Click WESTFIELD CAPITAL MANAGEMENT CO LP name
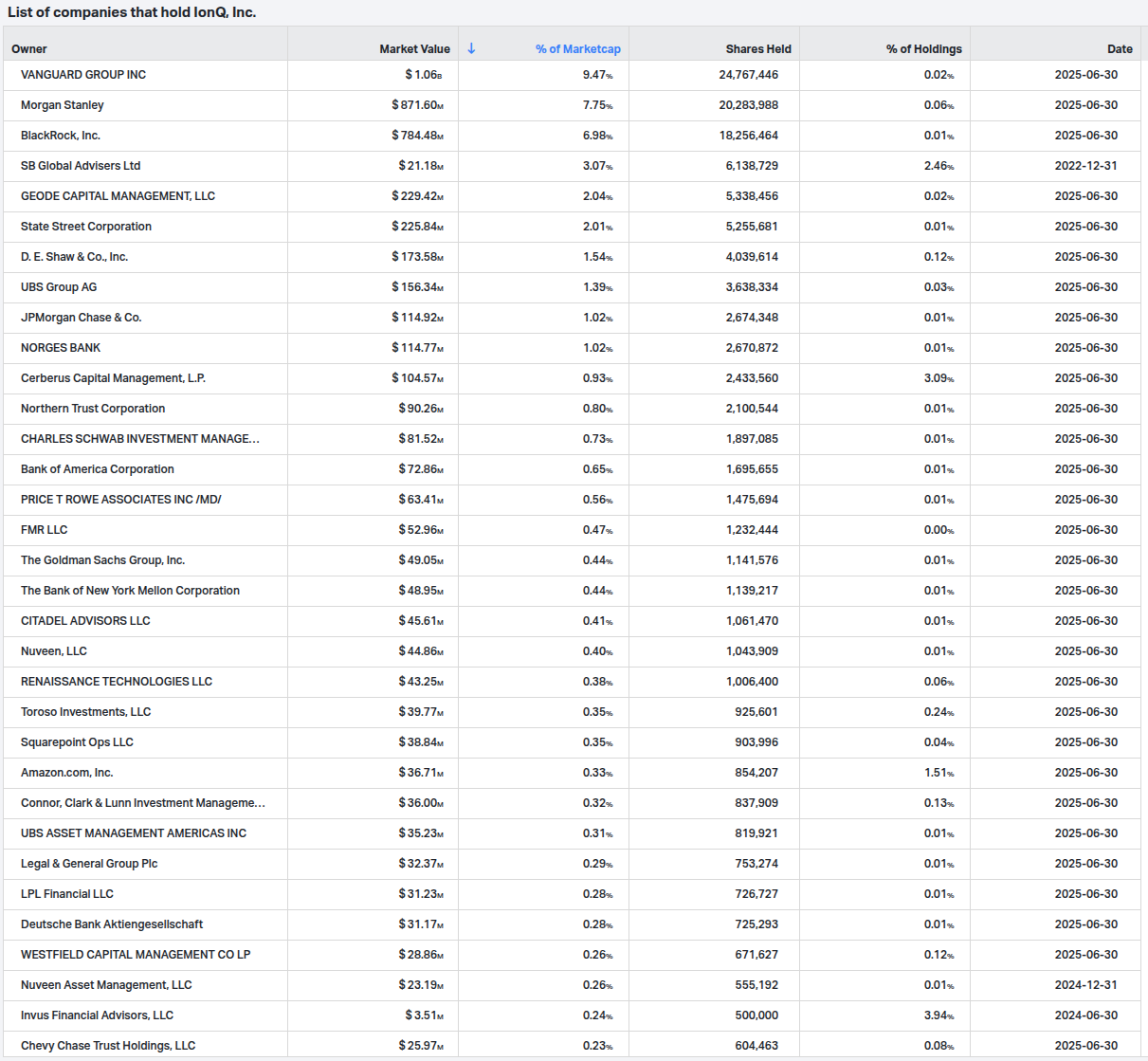 136,955
